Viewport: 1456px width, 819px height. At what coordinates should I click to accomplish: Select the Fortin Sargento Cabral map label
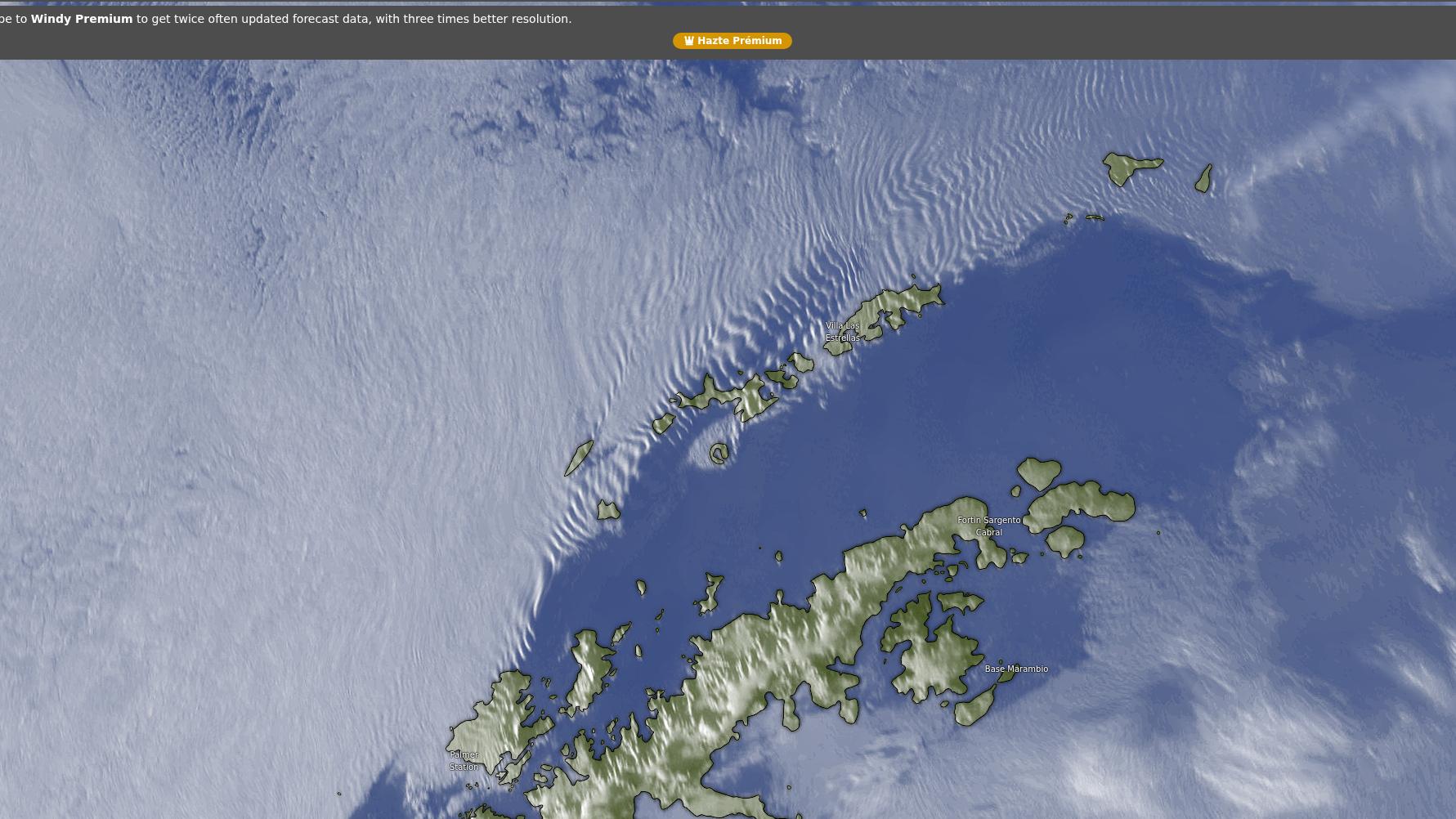988,526
